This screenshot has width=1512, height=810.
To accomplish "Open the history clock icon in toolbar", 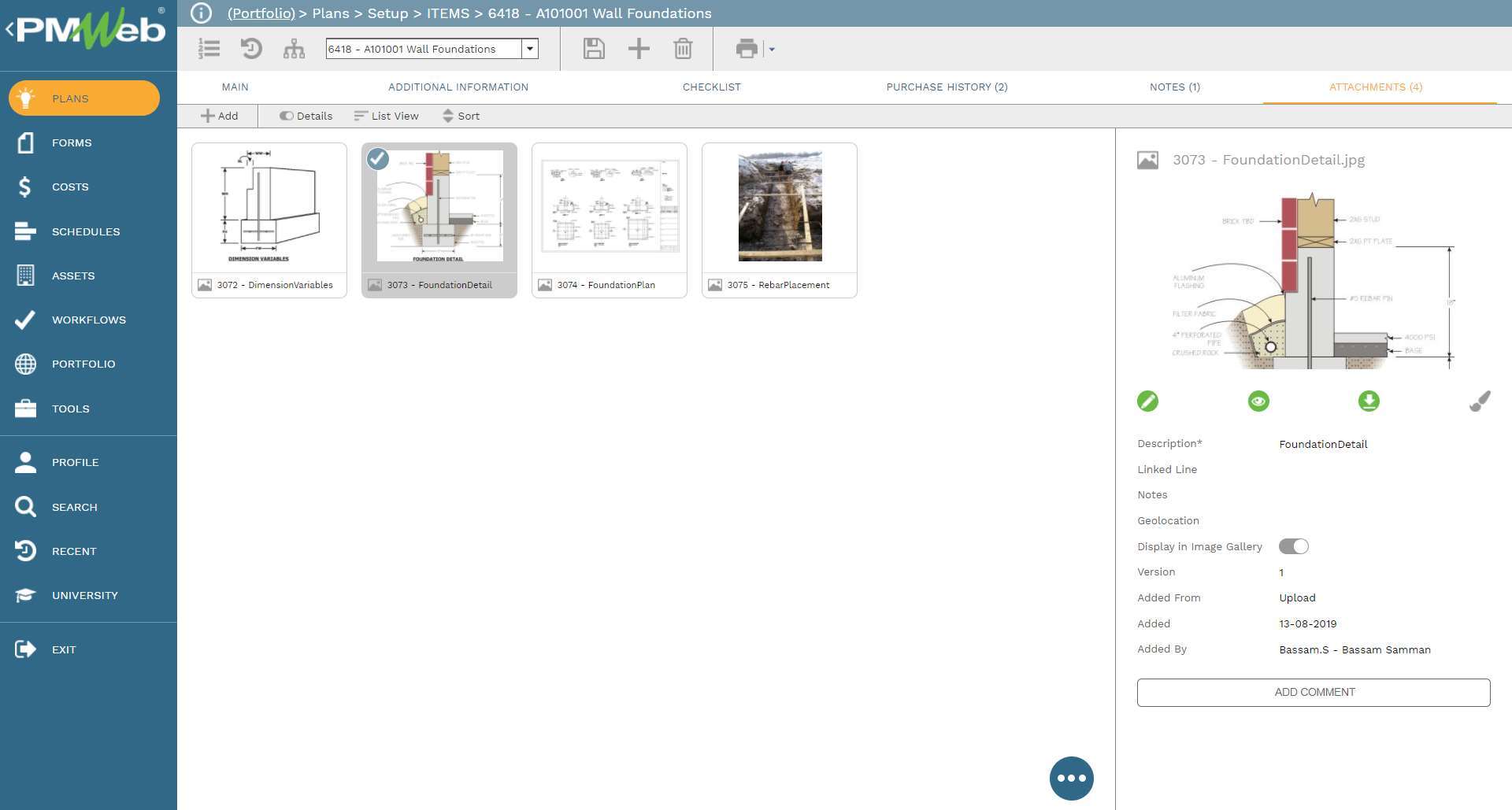I will coord(251,49).
